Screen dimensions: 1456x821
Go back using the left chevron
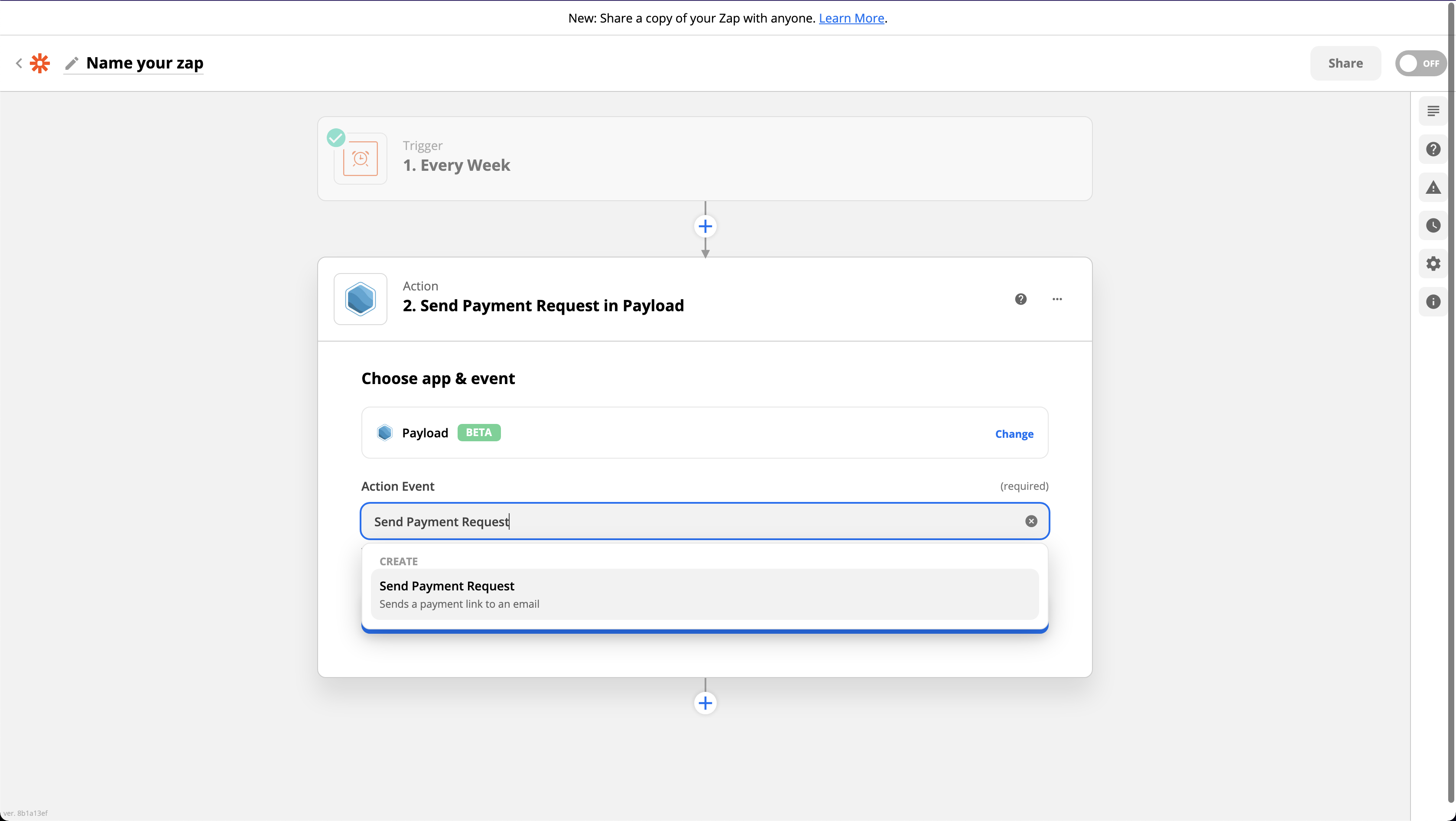click(19, 63)
